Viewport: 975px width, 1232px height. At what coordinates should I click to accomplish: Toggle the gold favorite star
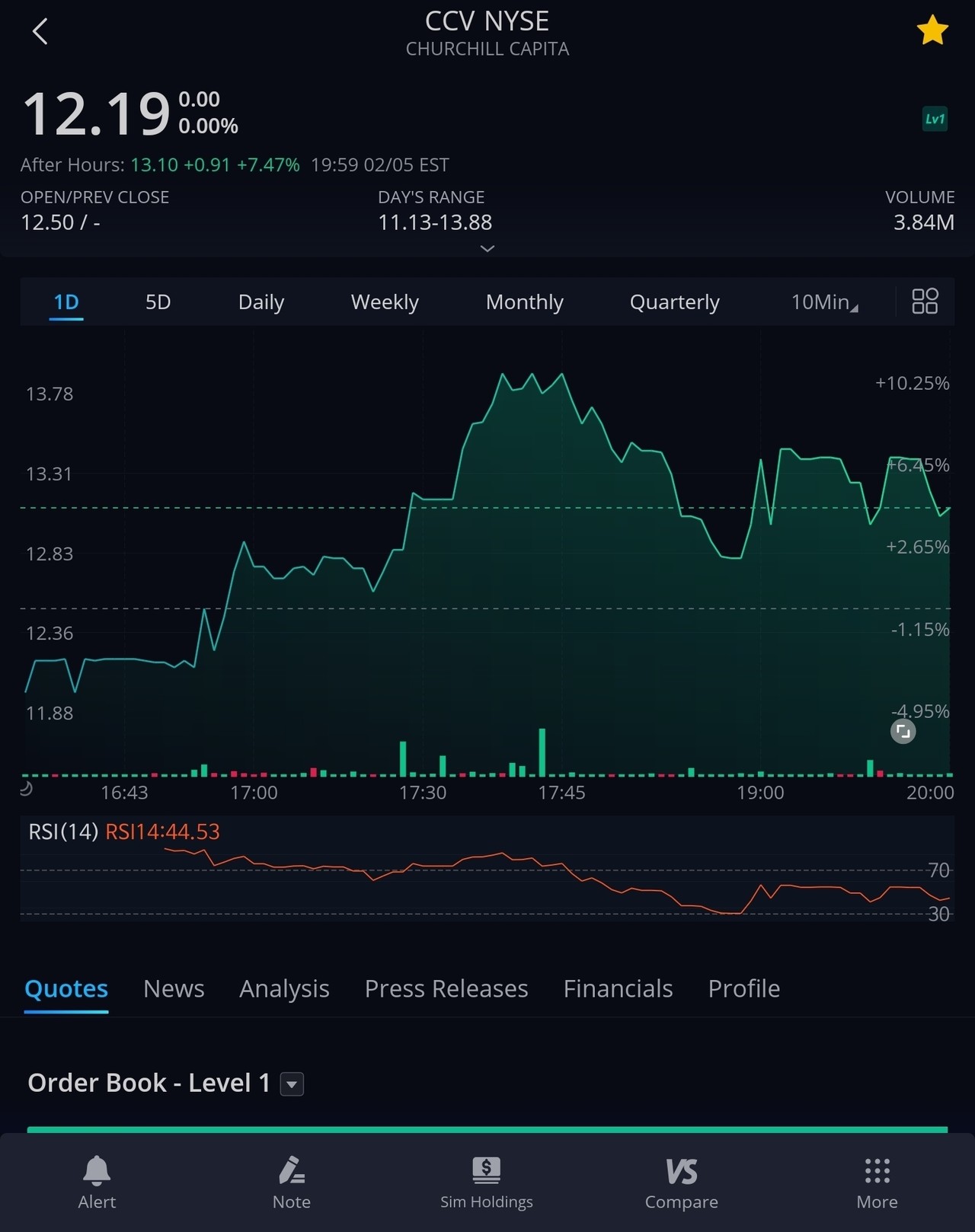coord(932,31)
